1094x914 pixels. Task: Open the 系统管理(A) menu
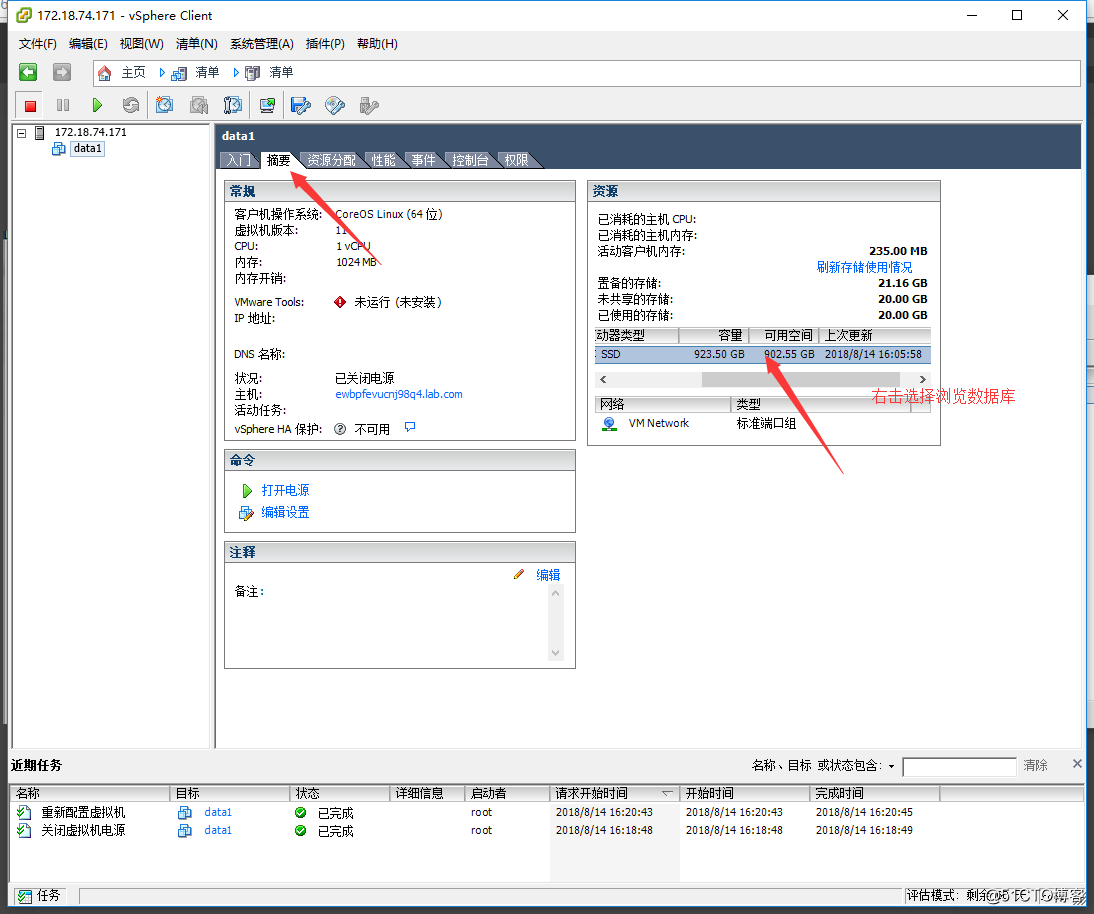click(x=262, y=44)
